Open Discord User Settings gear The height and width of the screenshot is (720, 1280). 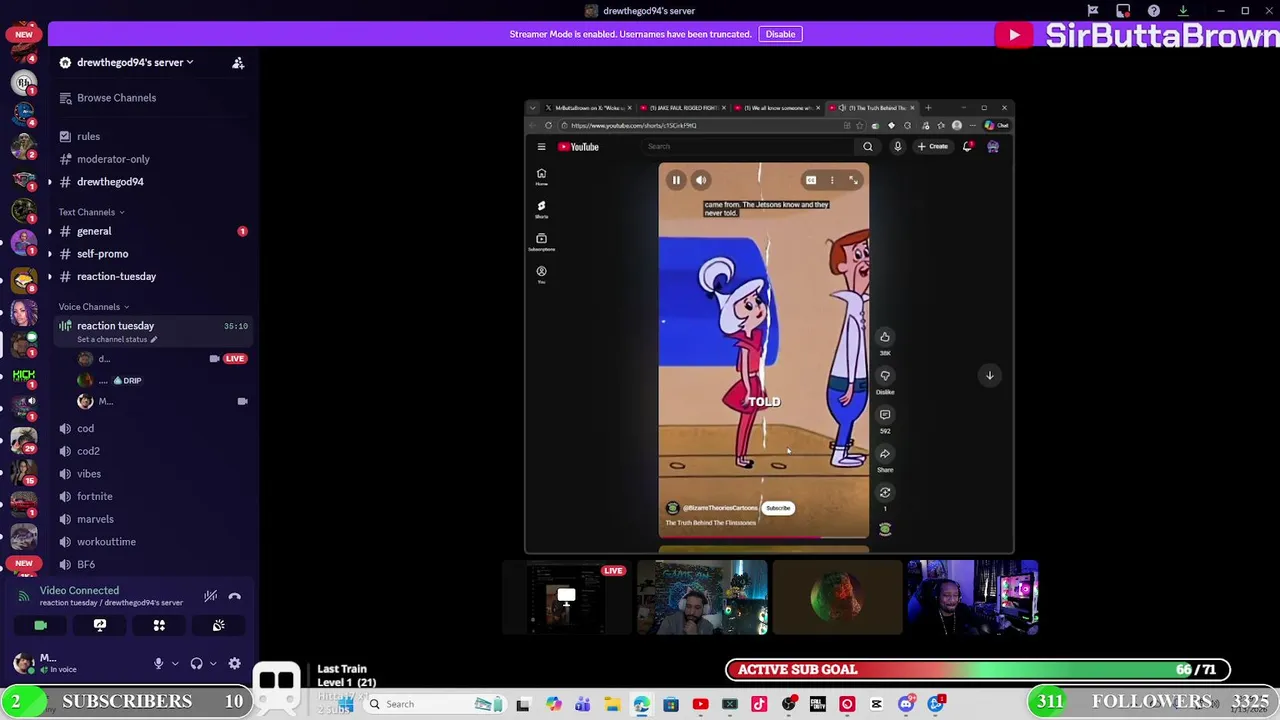pos(234,663)
